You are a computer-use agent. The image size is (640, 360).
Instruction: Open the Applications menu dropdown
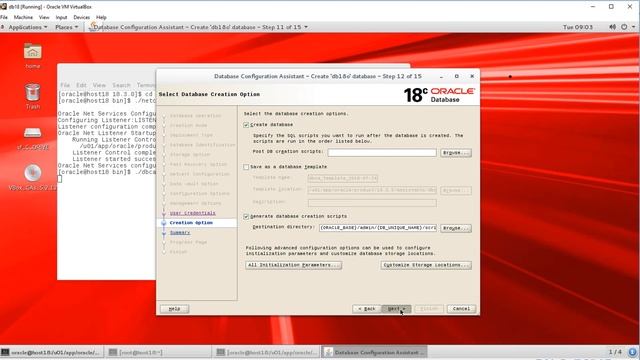pos(28,27)
